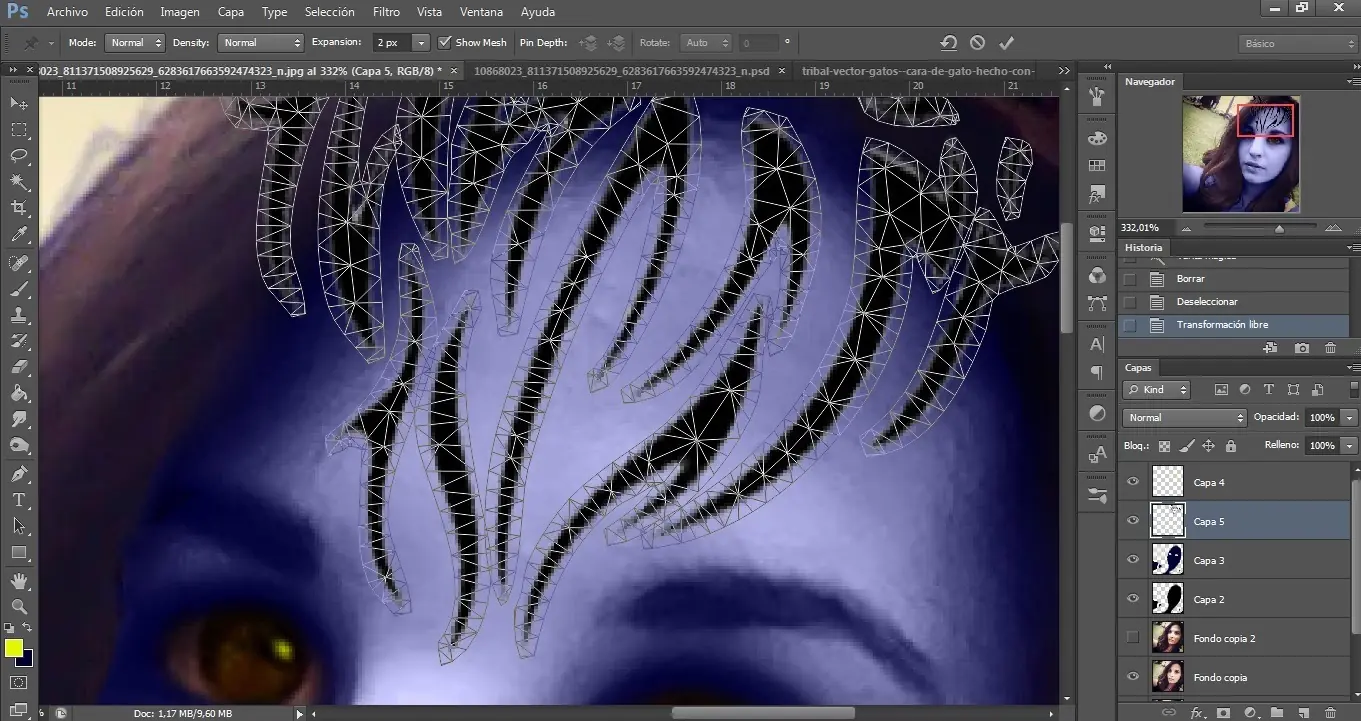Open the layer filter Kind dropdown
The width and height of the screenshot is (1361, 721).
click(1157, 390)
